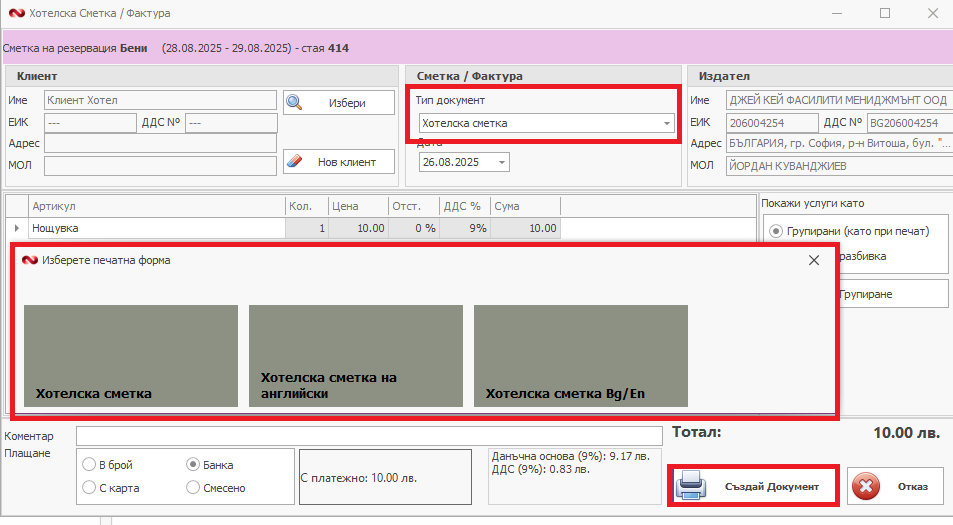Select В брой payment option
This screenshot has width=953, height=525.
pos(89,464)
